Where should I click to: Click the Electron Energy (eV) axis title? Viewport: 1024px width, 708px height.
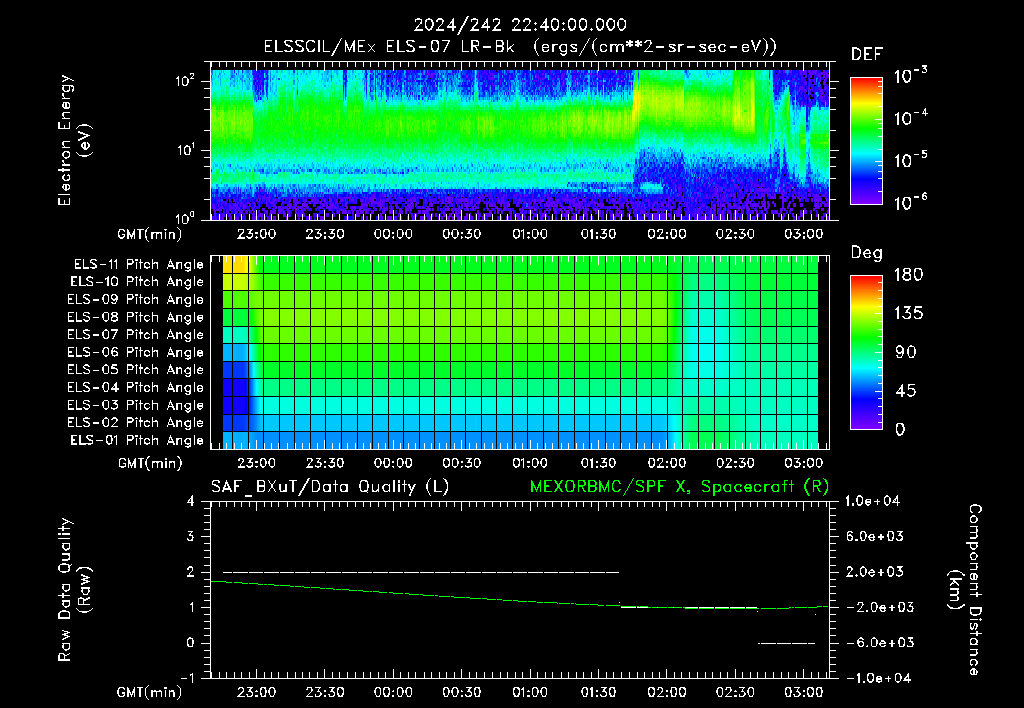tap(74, 140)
